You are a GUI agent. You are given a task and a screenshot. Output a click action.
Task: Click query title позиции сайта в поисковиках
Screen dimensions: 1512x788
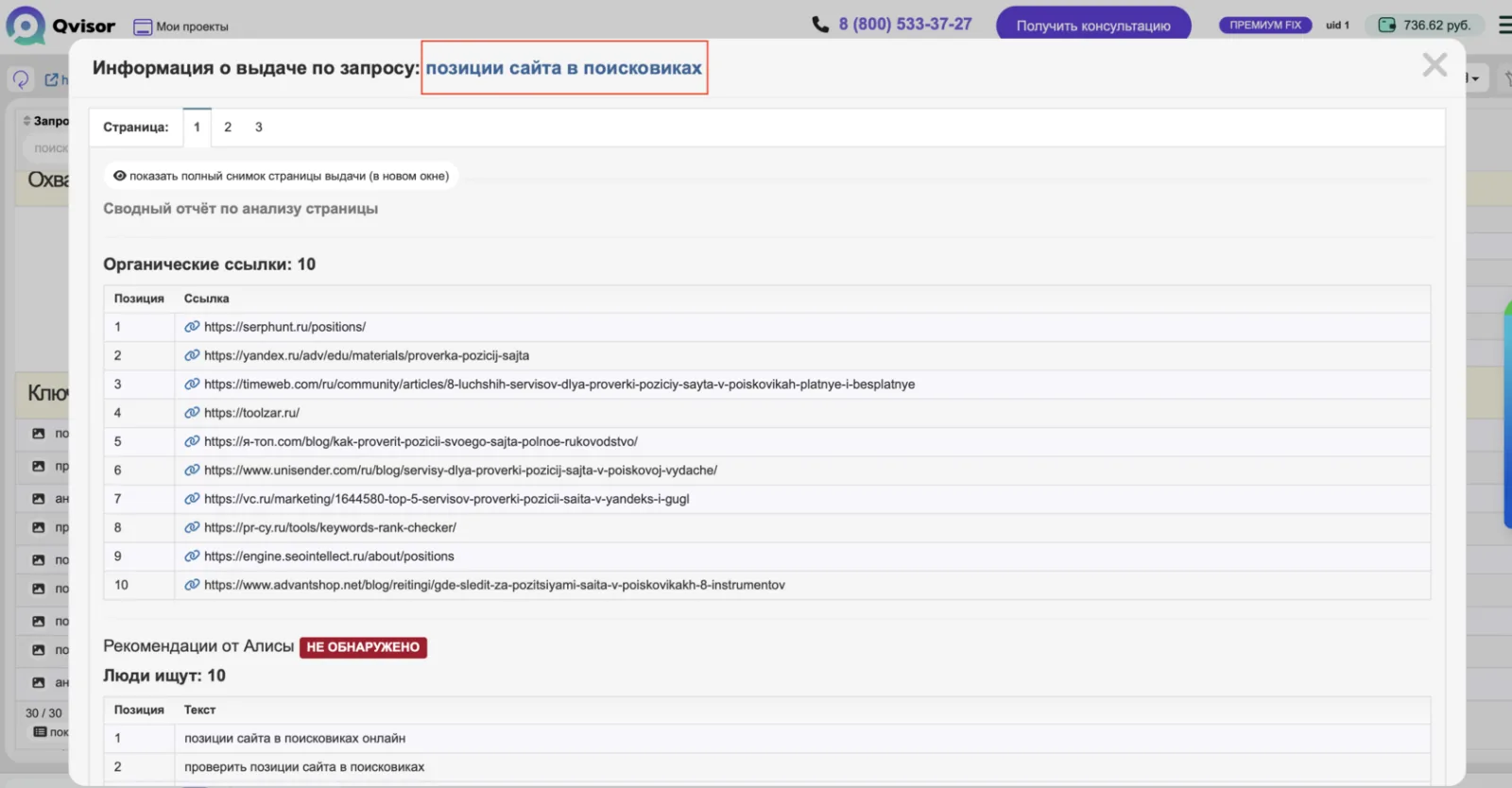[564, 68]
